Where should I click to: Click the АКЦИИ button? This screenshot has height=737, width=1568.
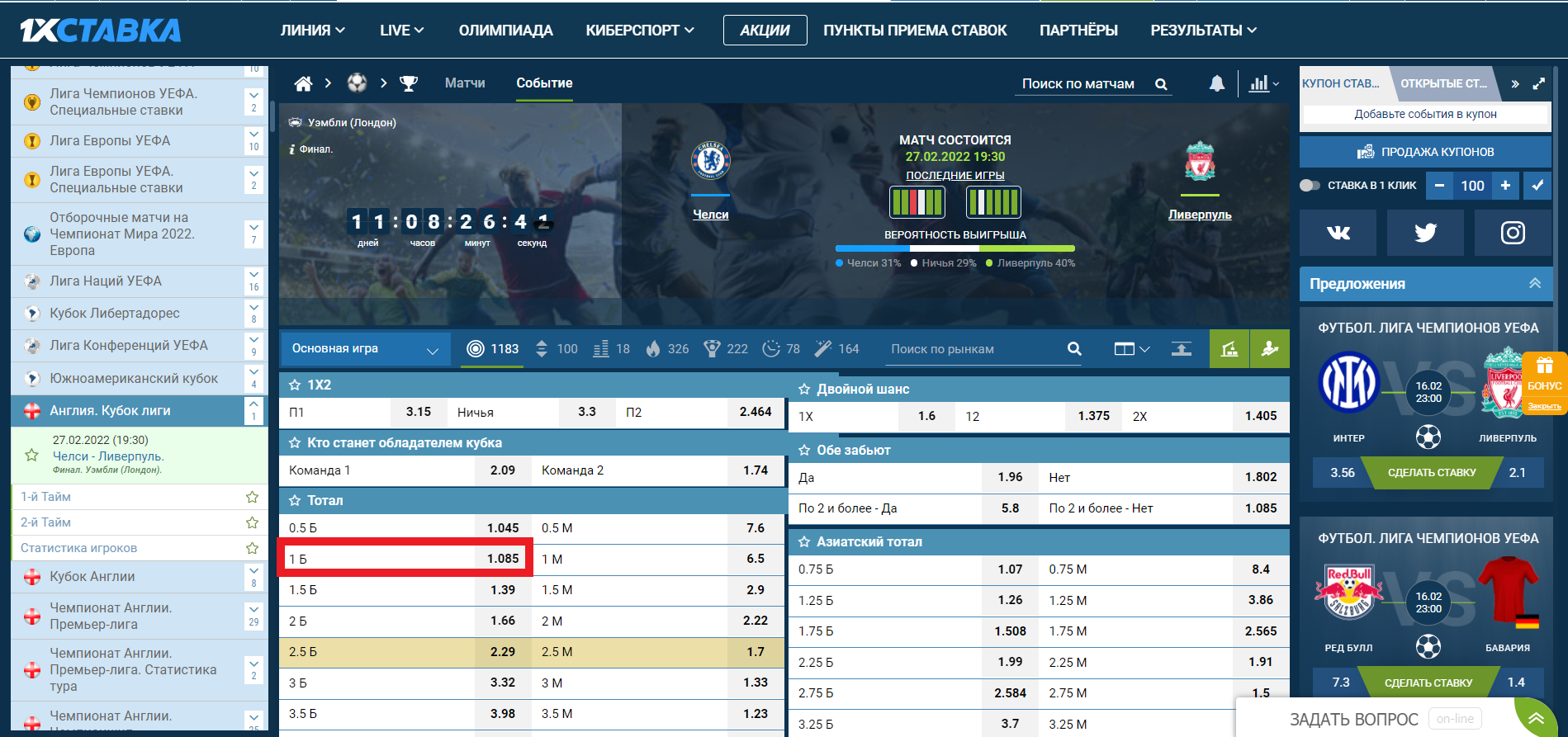tap(765, 31)
